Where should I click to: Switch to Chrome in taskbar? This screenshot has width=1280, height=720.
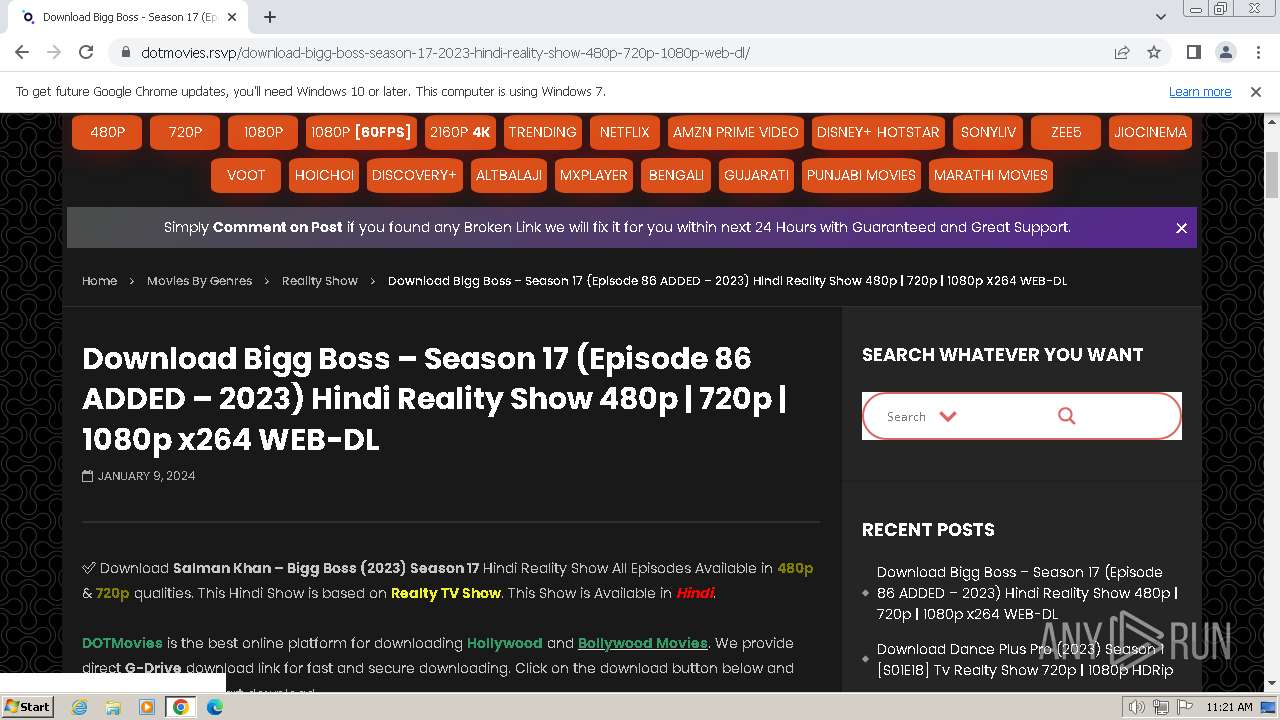[x=181, y=707]
